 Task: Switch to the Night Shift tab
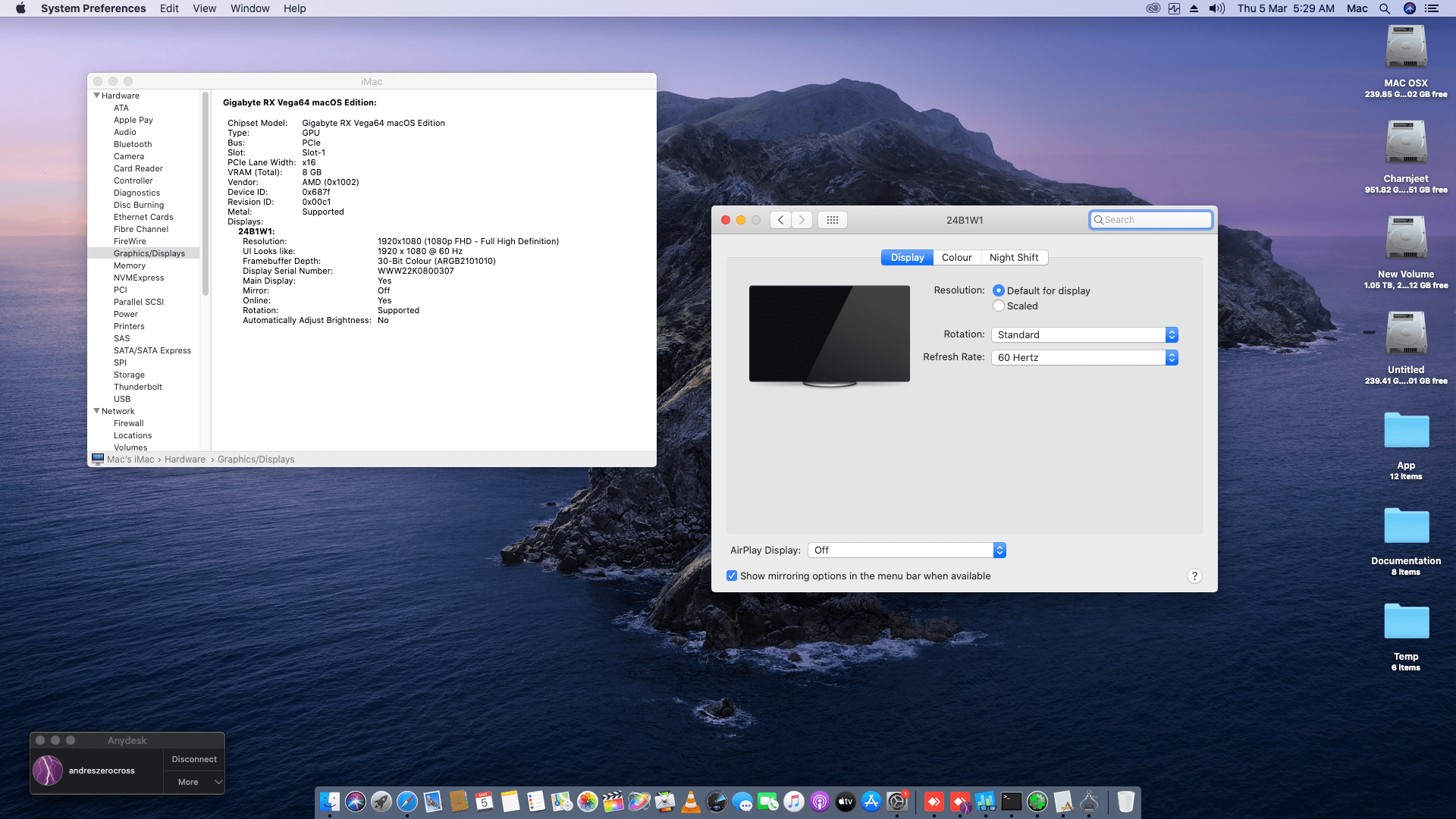1013,258
